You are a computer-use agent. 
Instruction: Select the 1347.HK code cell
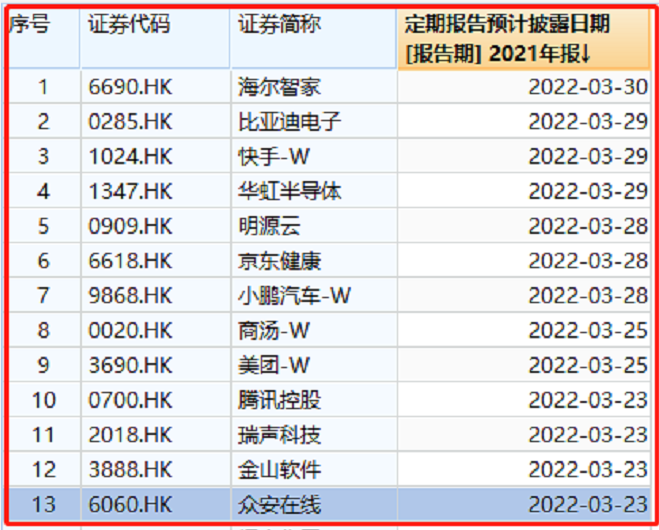[x=155, y=192]
